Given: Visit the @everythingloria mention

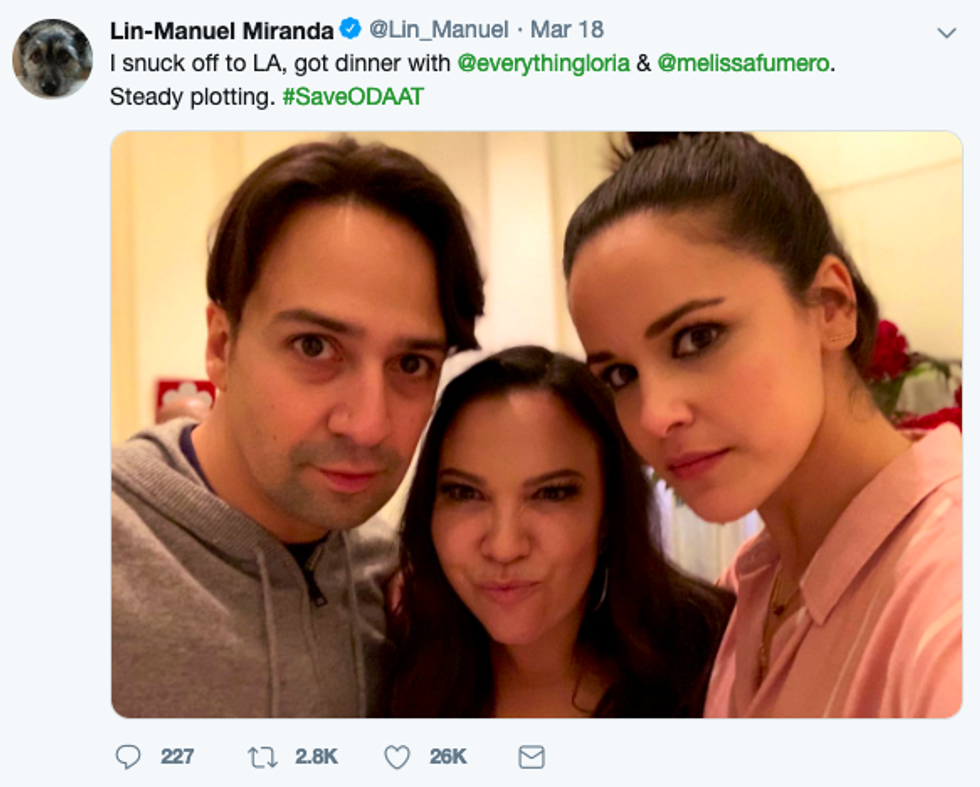Looking at the screenshot, I should click(543, 64).
